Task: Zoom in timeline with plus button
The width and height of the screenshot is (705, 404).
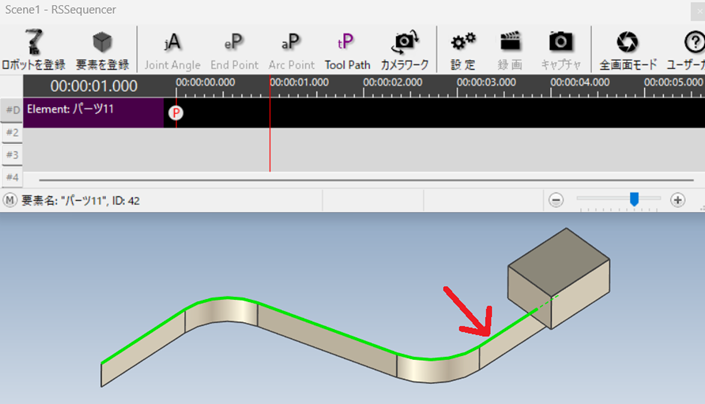Action: (x=678, y=200)
